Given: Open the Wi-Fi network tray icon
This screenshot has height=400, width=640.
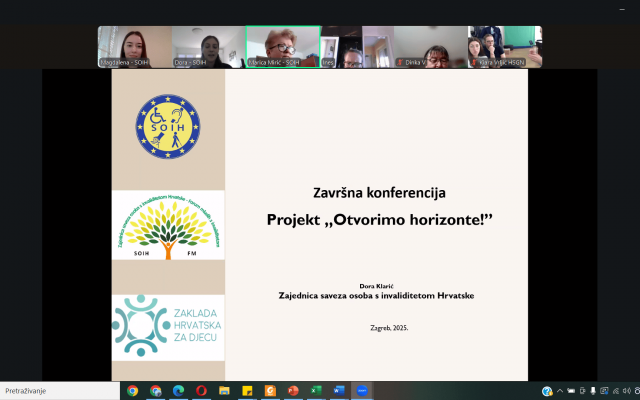Looking at the screenshot, I should [x=616, y=391].
